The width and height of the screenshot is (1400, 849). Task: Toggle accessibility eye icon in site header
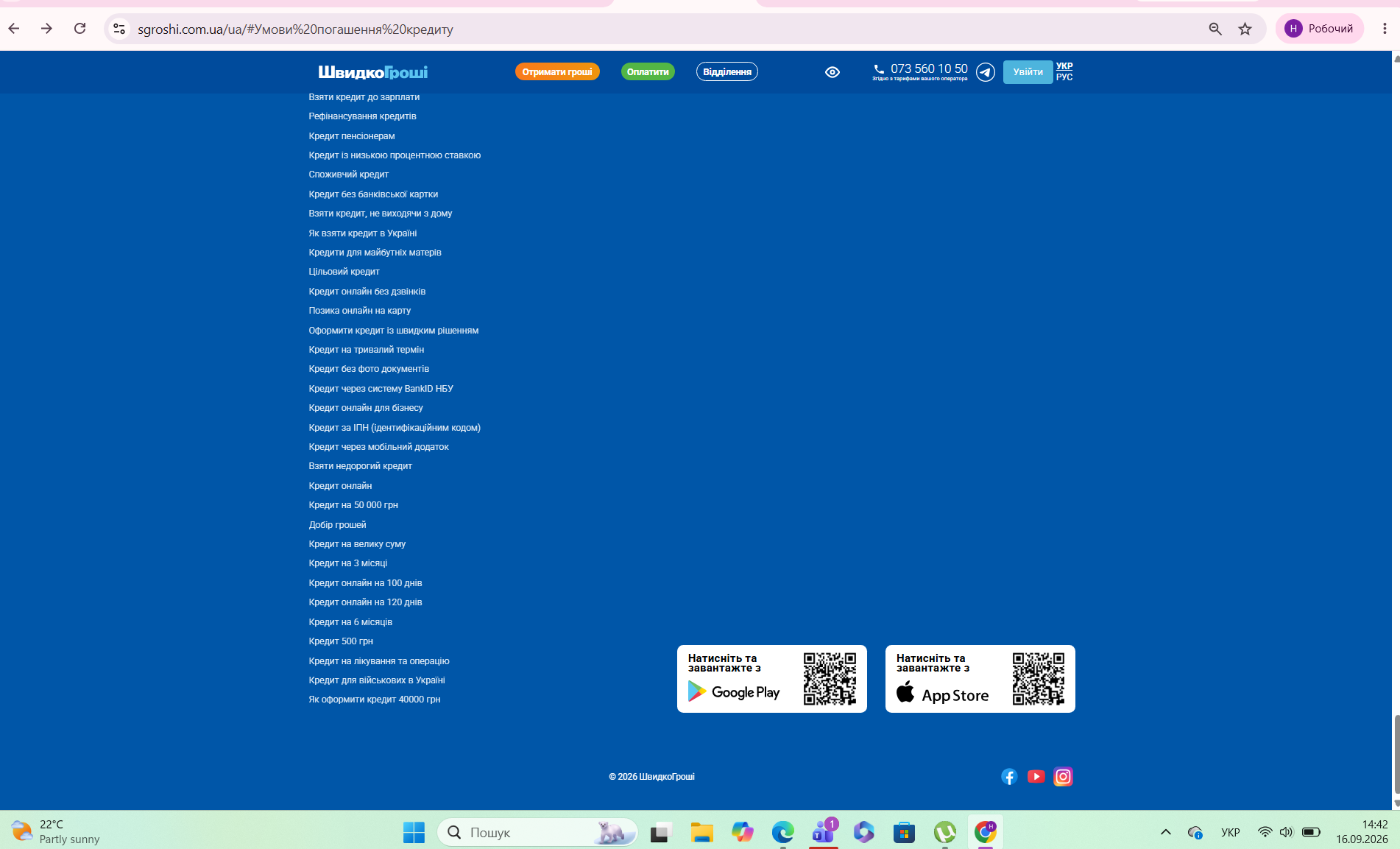tap(832, 71)
